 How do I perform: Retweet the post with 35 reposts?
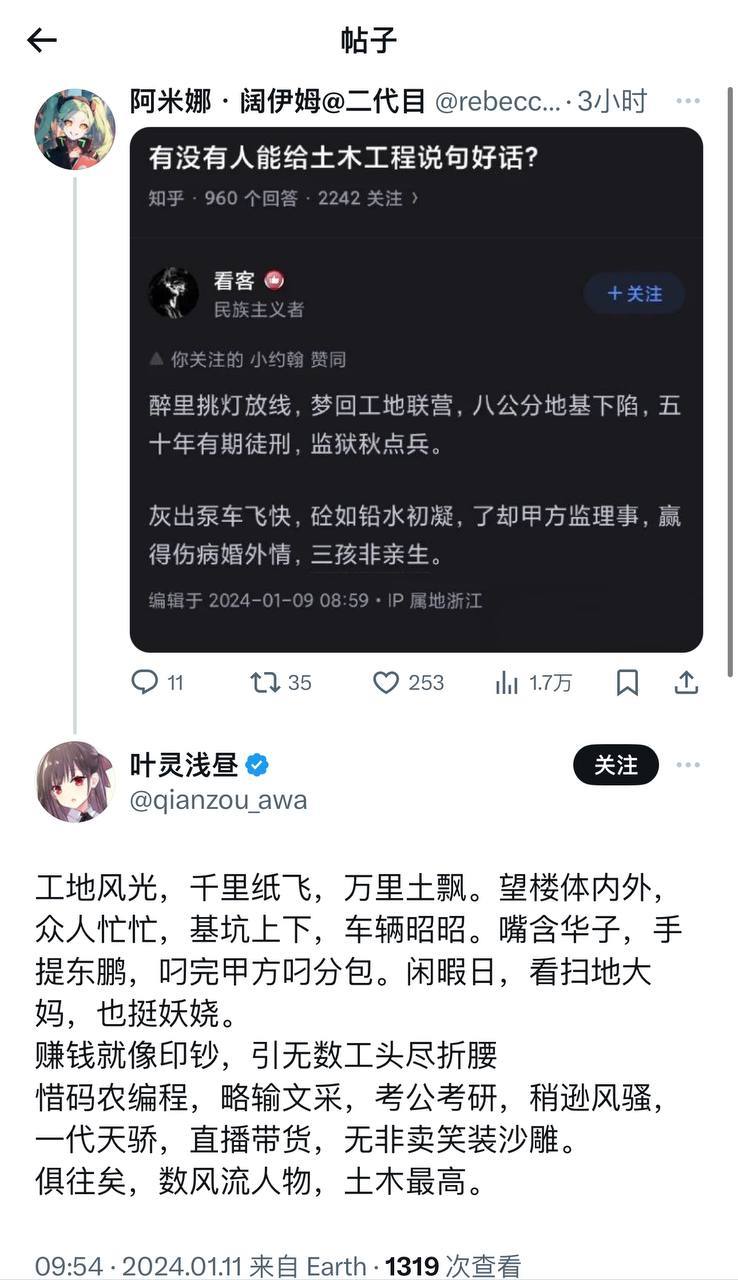pyautogui.click(x=281, y=683)
